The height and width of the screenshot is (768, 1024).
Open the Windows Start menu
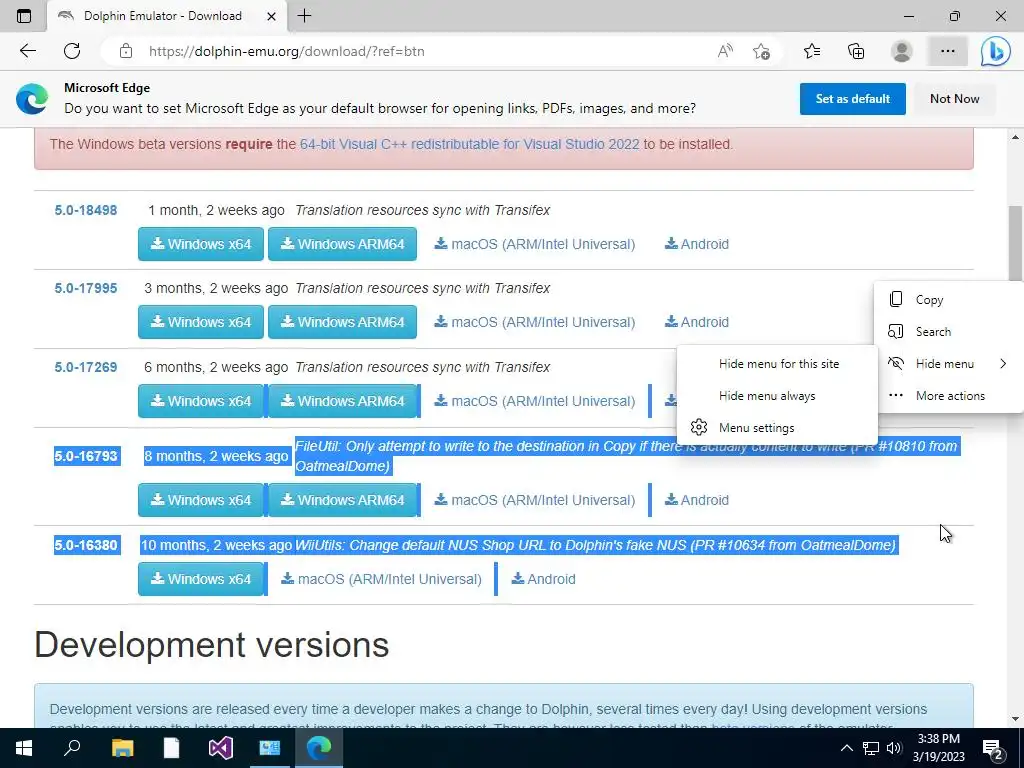pyautogui.click(x=24, y=748)
